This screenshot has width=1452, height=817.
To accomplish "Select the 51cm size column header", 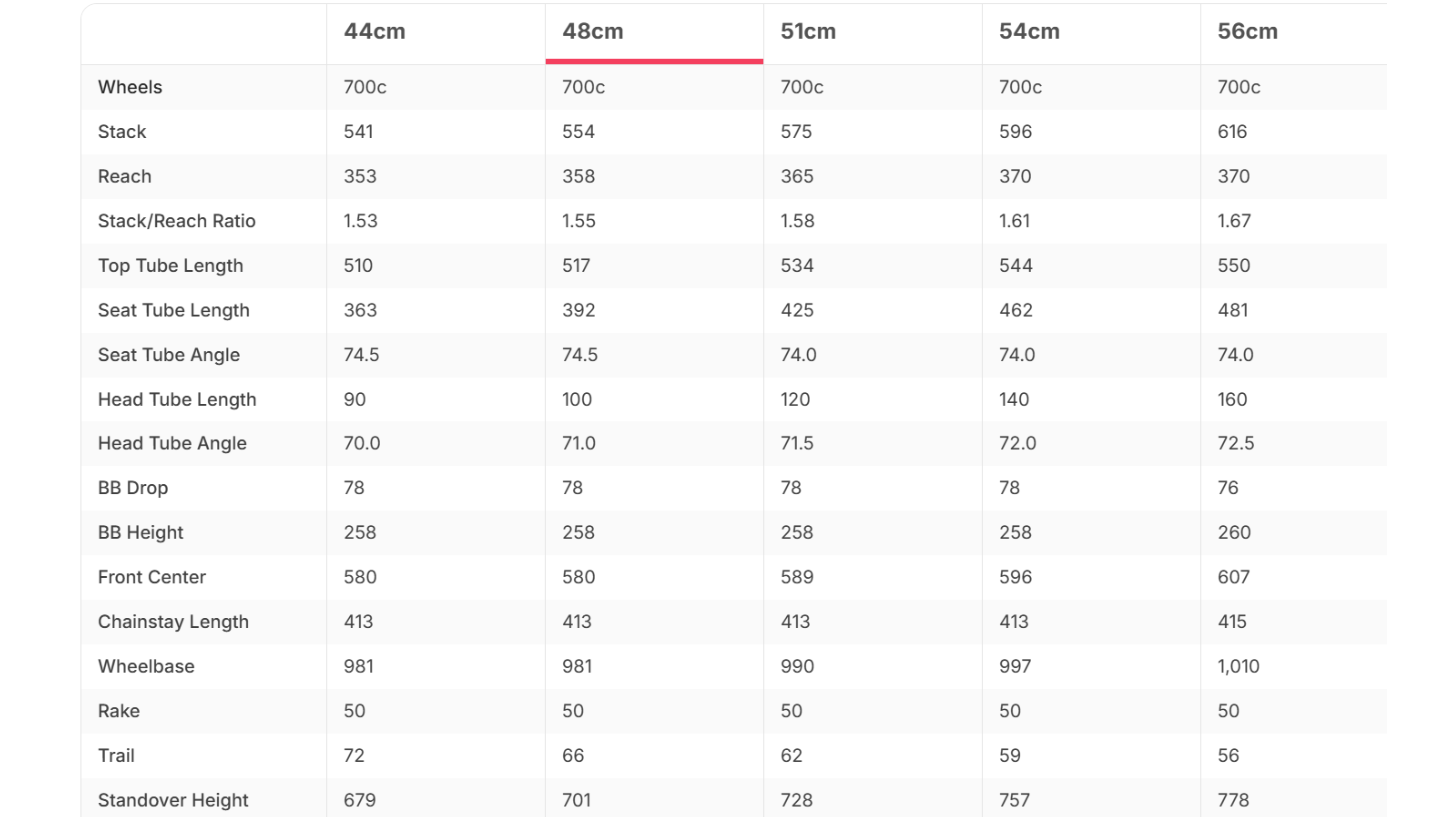I will (x=807, y=31).
